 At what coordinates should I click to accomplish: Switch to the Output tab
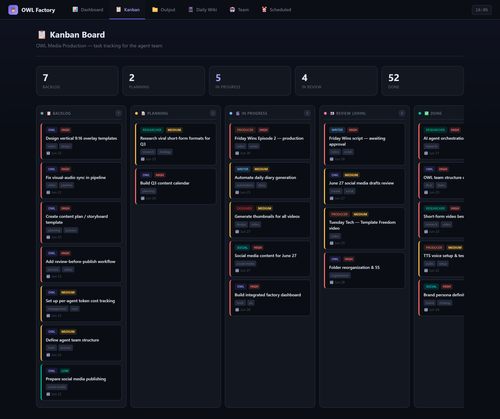[164, 10]
